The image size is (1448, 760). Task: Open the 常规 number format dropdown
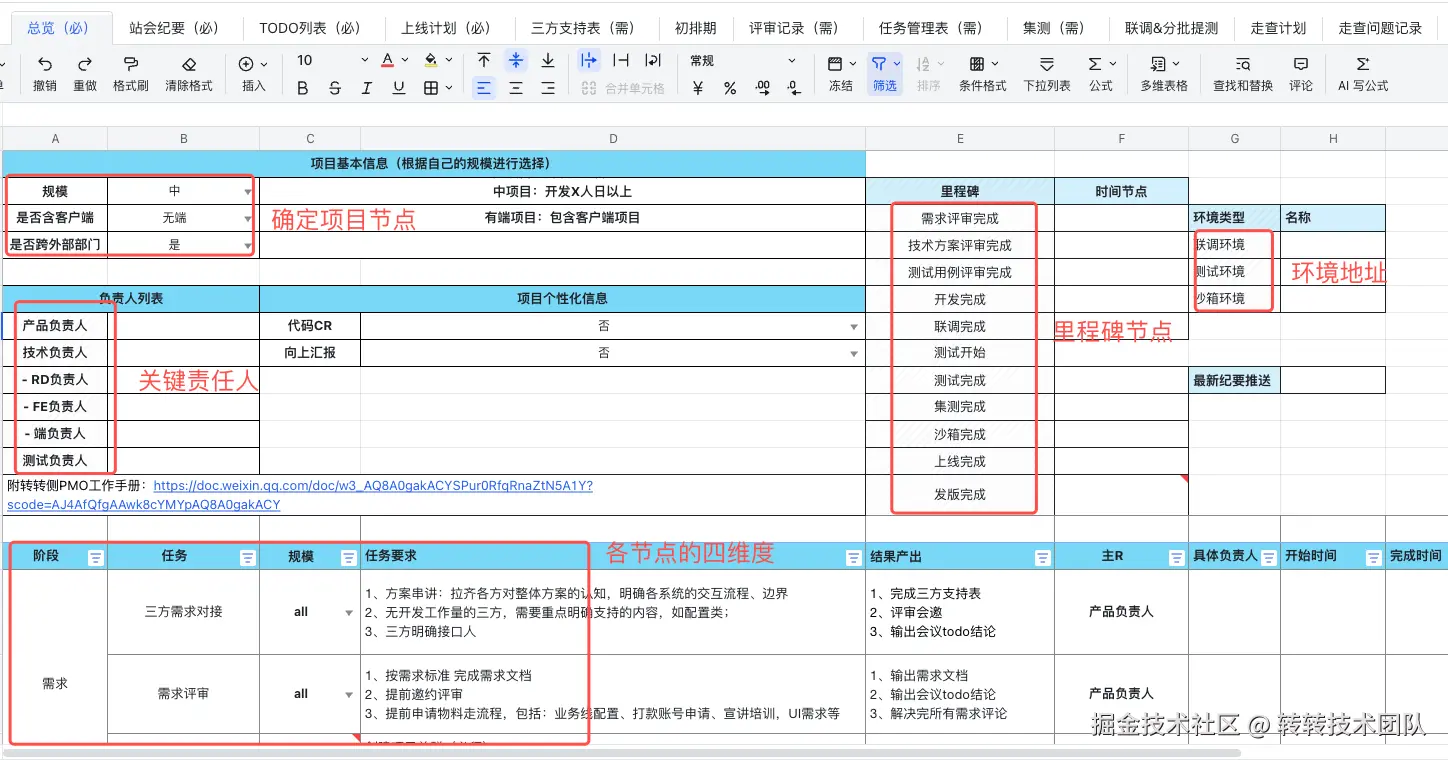tap(743, 61)
